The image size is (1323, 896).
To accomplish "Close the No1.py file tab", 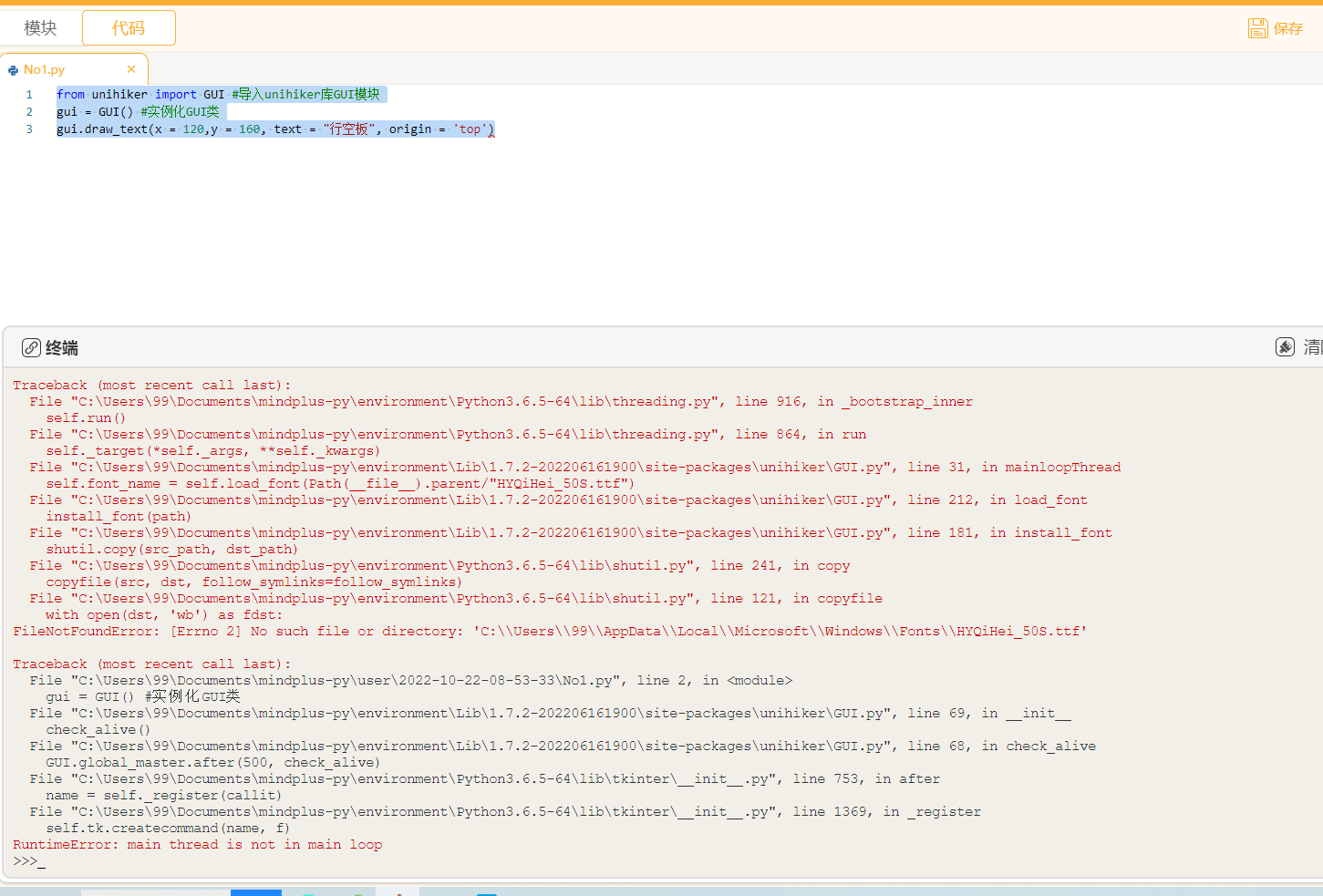I will tap(131, 69).
